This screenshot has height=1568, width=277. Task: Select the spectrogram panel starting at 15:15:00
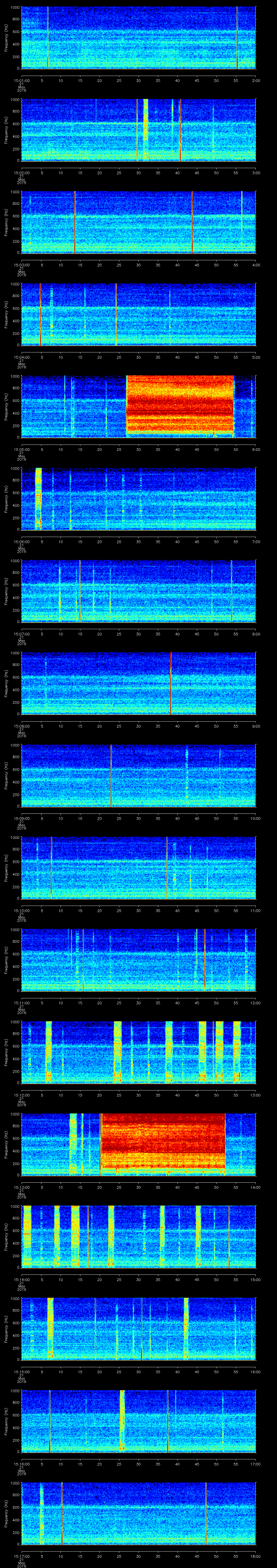pyautogui.click(x=139, y=1329)
